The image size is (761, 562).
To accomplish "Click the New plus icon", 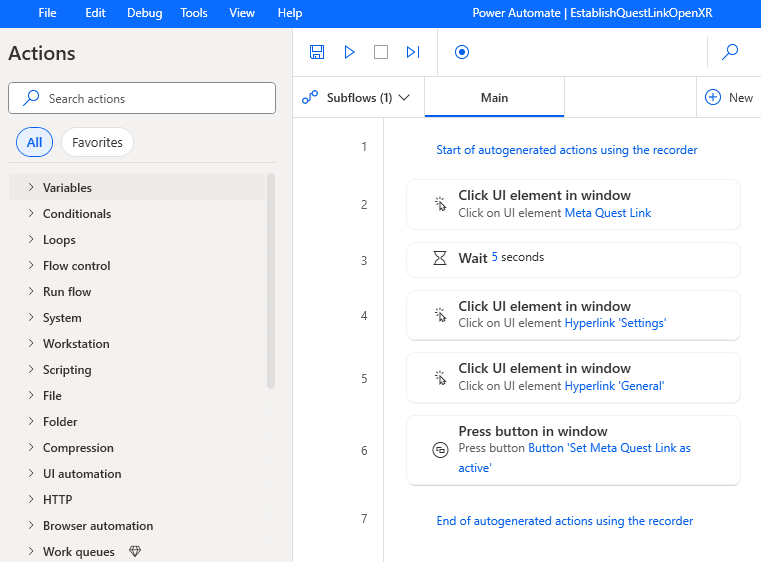I will [x=713, y=97].
